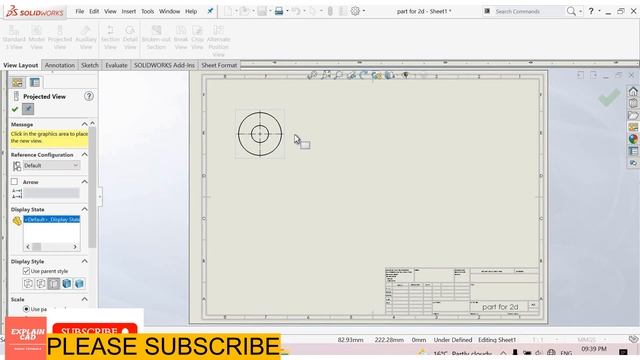Collapse the Reference Configuration section
Viewport: 640px width, 360px height.
[x=84, y=155]
